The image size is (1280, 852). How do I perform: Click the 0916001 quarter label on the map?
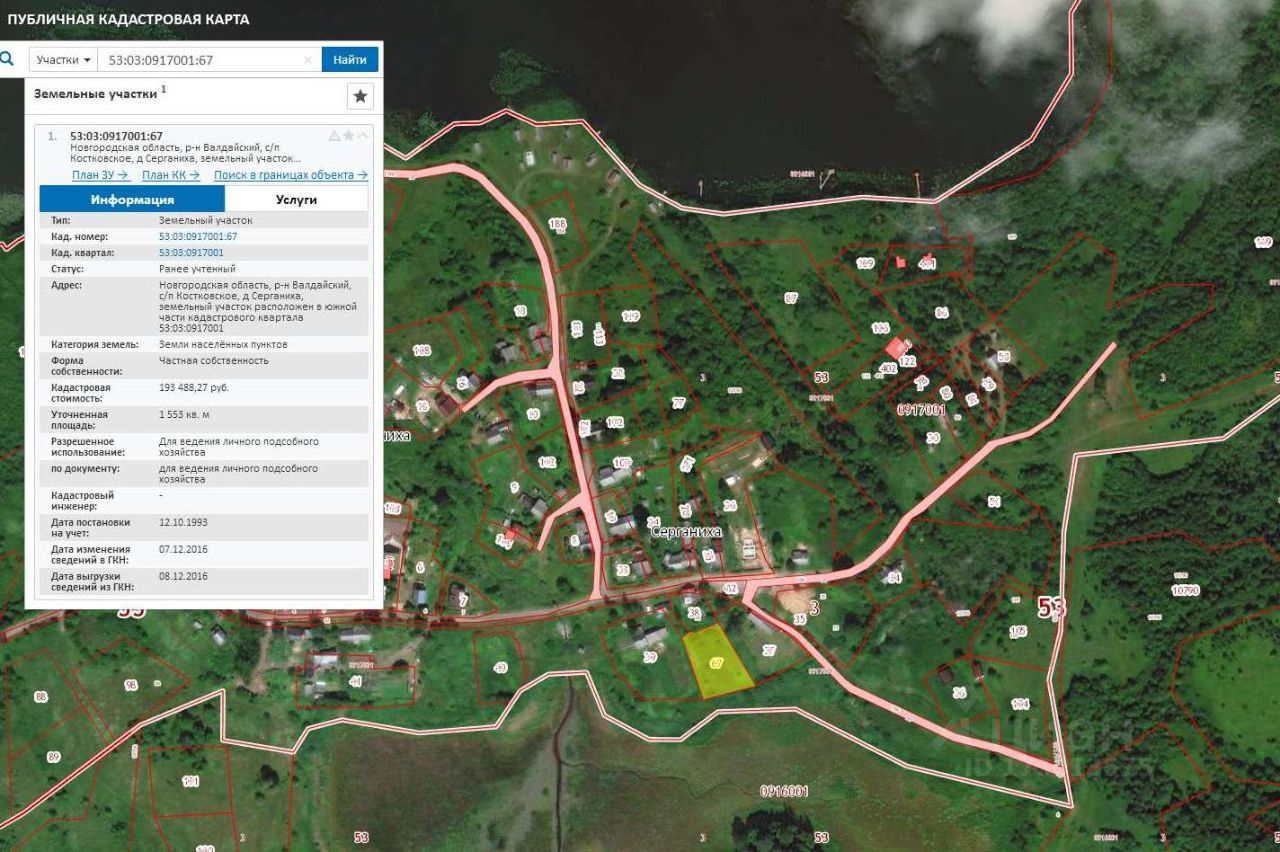click(x=784, y=791)
